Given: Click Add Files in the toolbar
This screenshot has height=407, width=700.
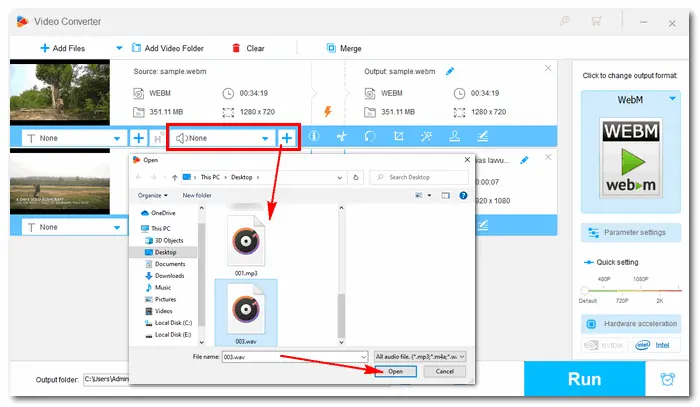Looking at the screenshot, I should pyautogui.click(x=62, y=48).
